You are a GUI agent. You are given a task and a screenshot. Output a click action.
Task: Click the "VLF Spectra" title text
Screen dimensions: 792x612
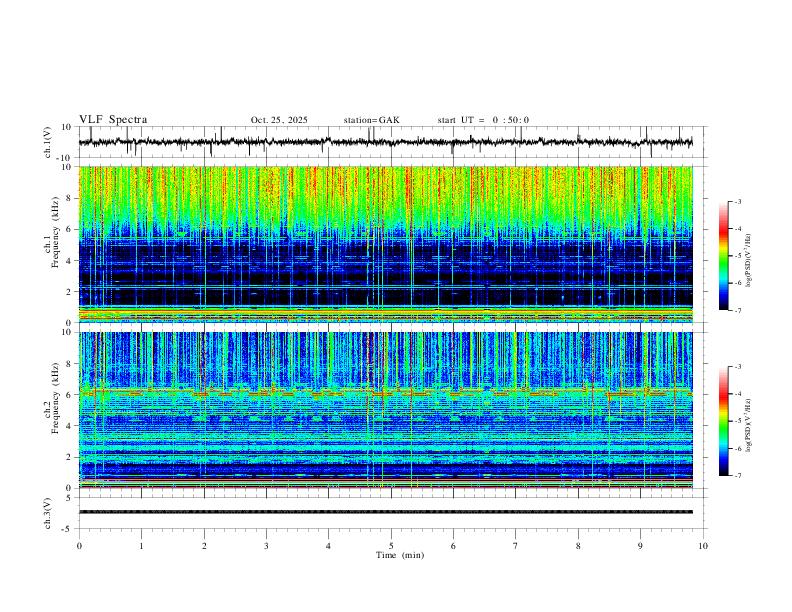113,120
